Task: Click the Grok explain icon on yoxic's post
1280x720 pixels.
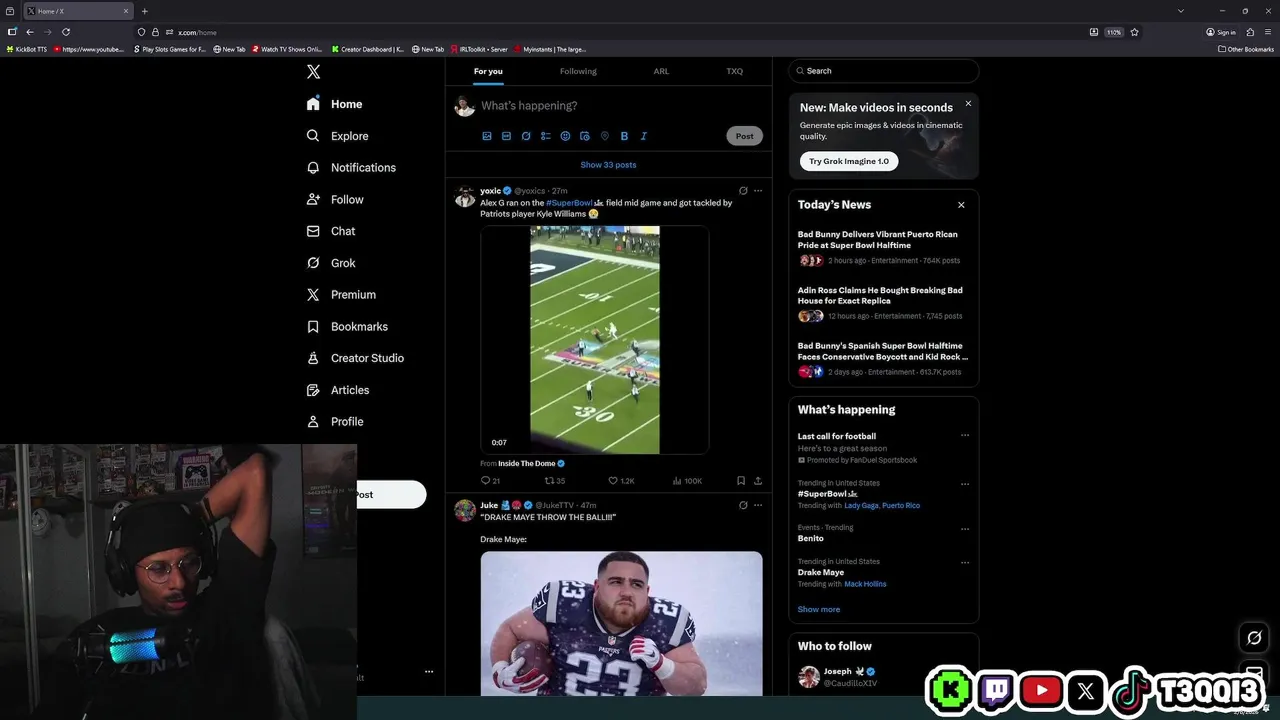Action: pos(743,191)
